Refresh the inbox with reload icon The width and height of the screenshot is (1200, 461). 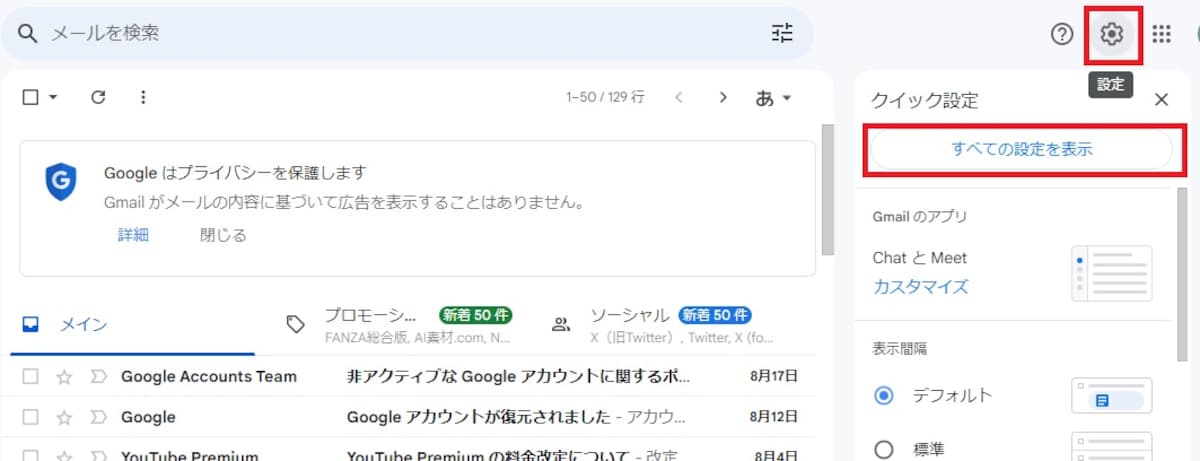(98, 97)
